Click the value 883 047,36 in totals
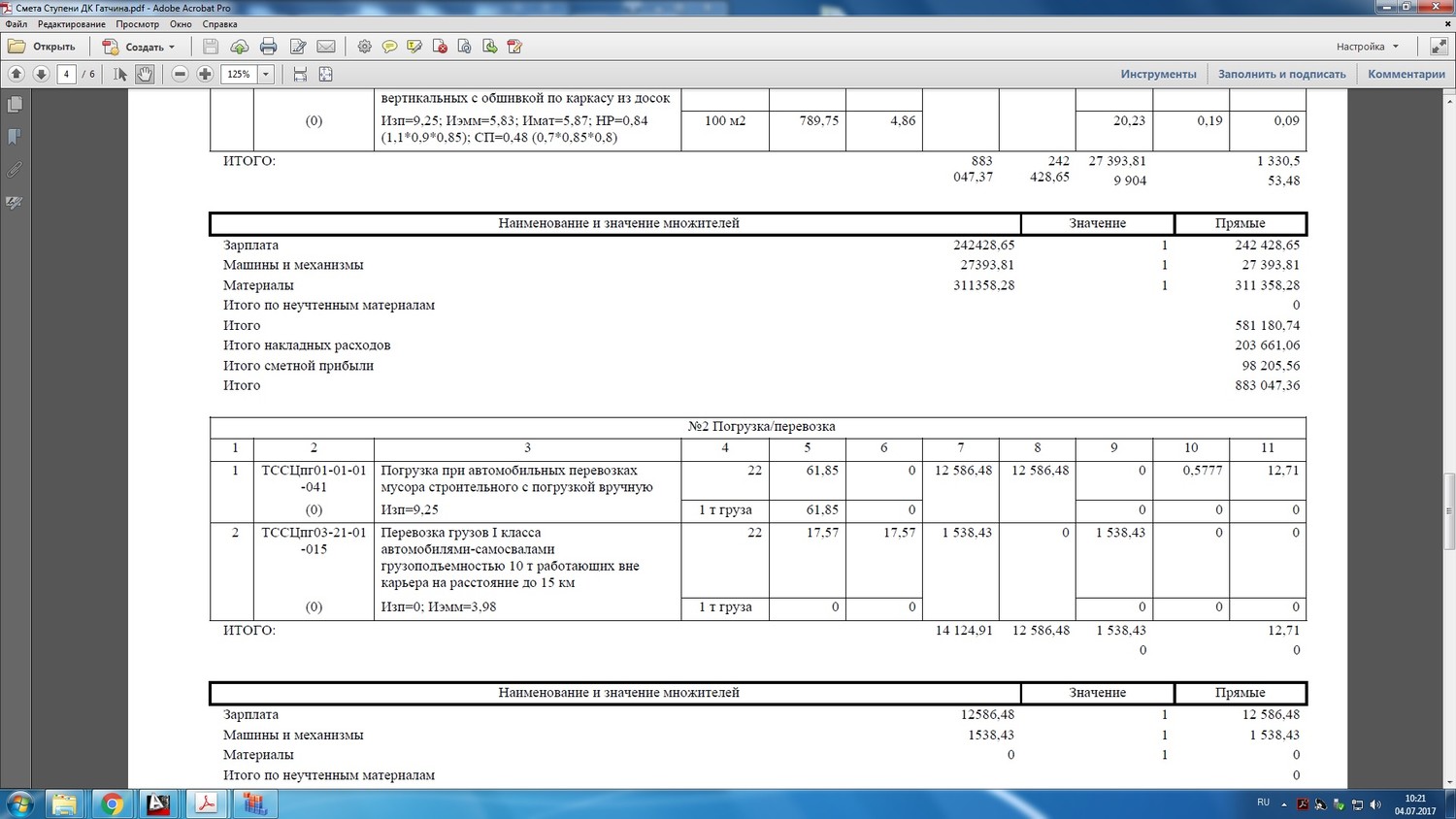 pos(1267,385)
